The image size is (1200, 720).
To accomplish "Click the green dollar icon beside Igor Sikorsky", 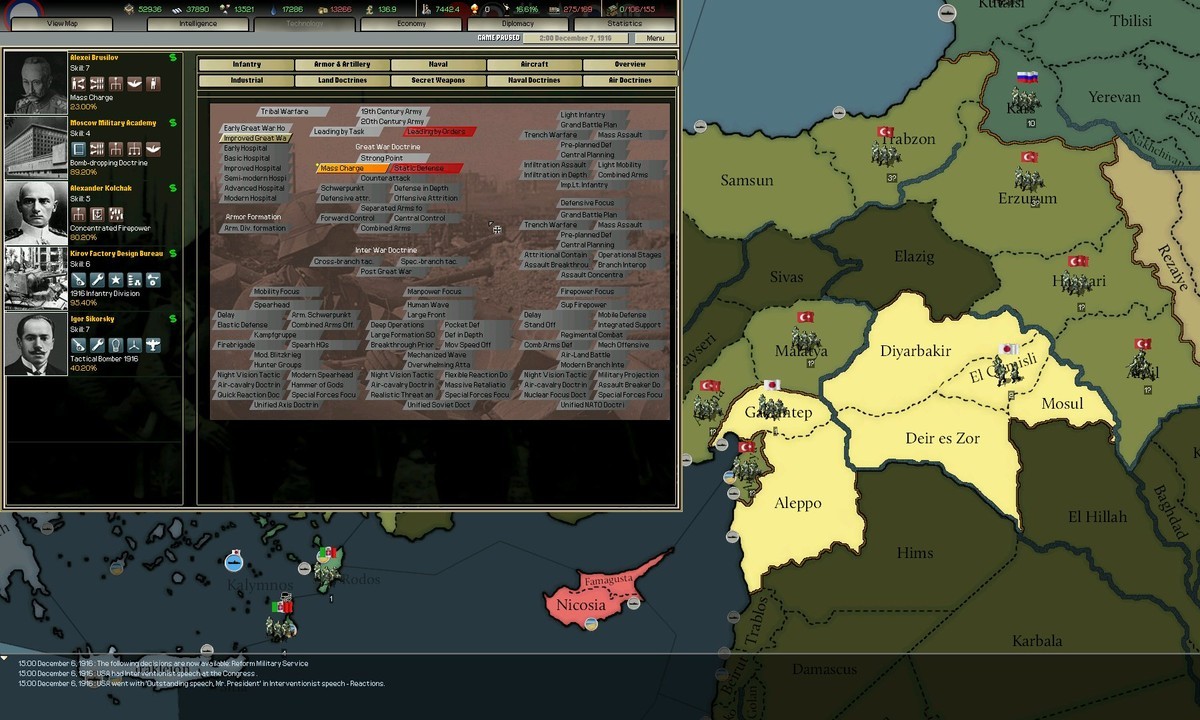I will [175, 318].
